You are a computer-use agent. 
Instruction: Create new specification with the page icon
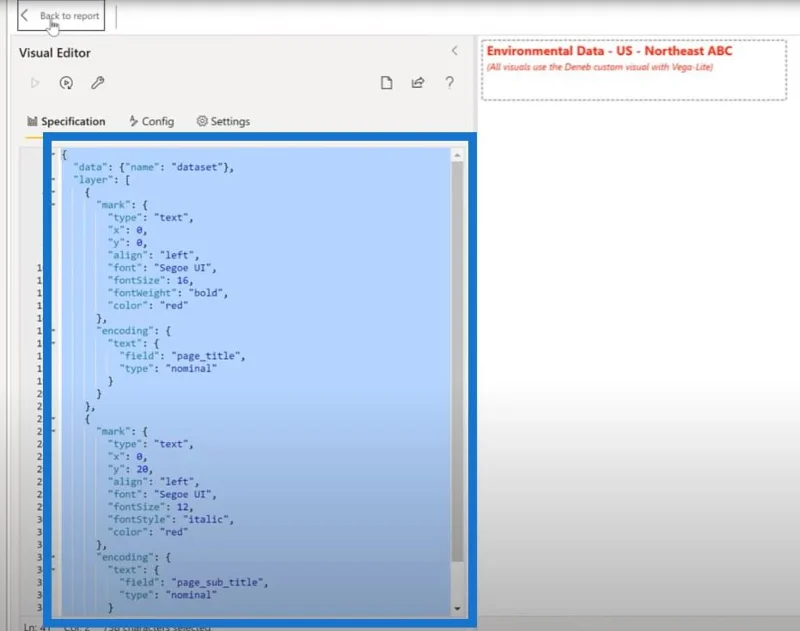pyautogui.click(x=386, y=83)
